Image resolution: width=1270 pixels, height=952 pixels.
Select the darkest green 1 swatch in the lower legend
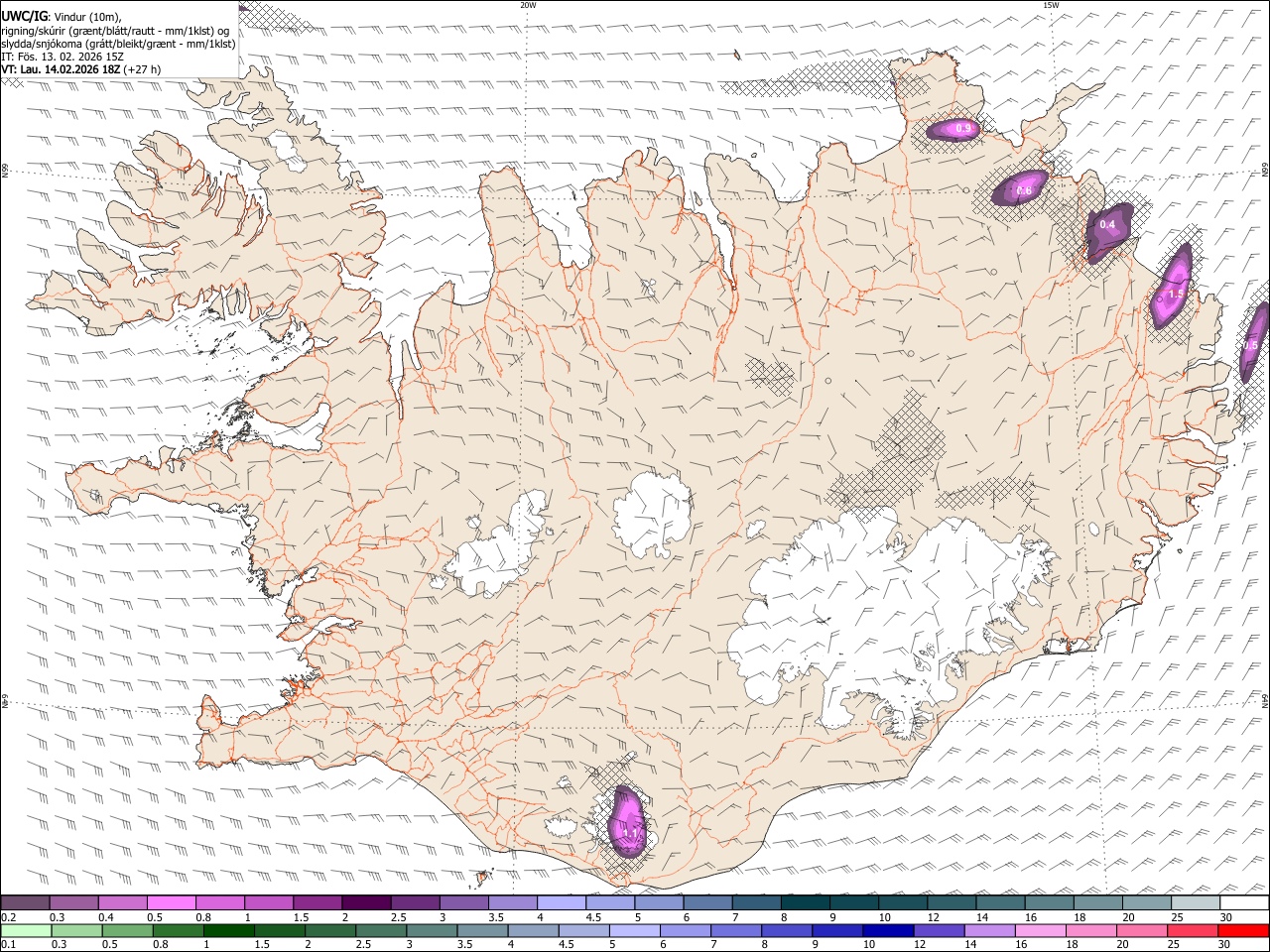(228, 930)
